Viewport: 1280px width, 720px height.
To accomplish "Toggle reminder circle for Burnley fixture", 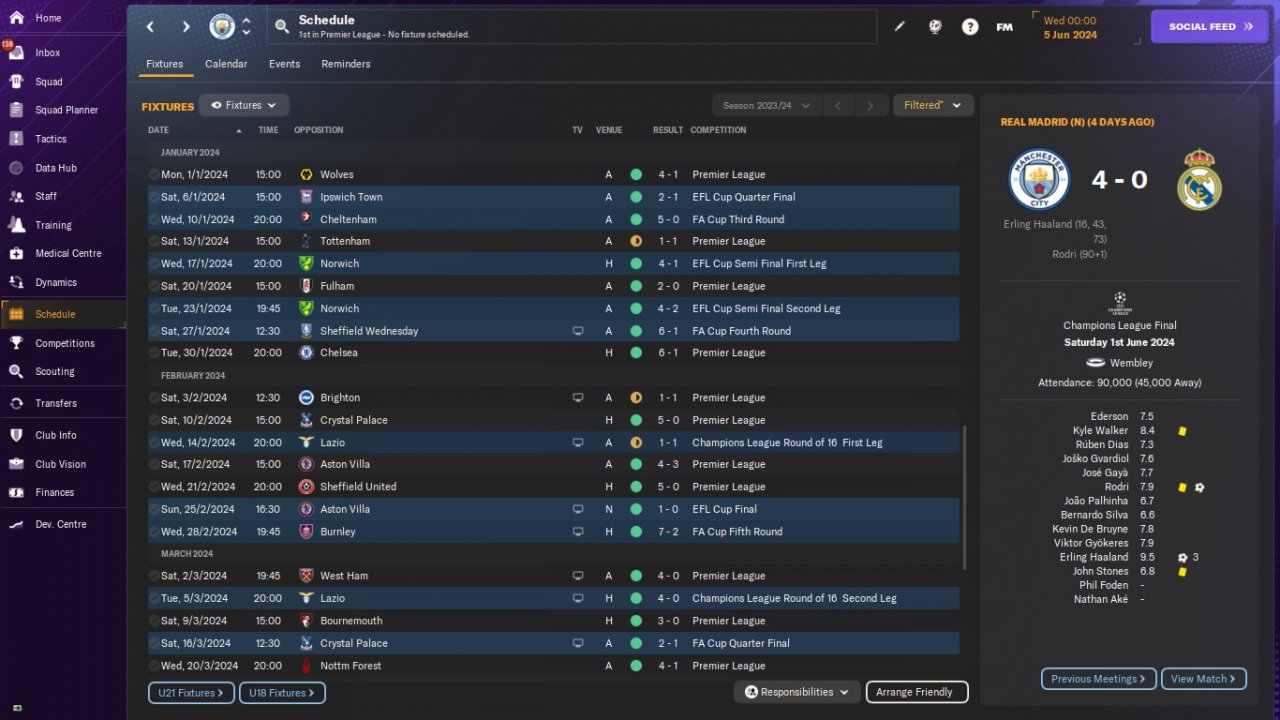I will point(154,532).
